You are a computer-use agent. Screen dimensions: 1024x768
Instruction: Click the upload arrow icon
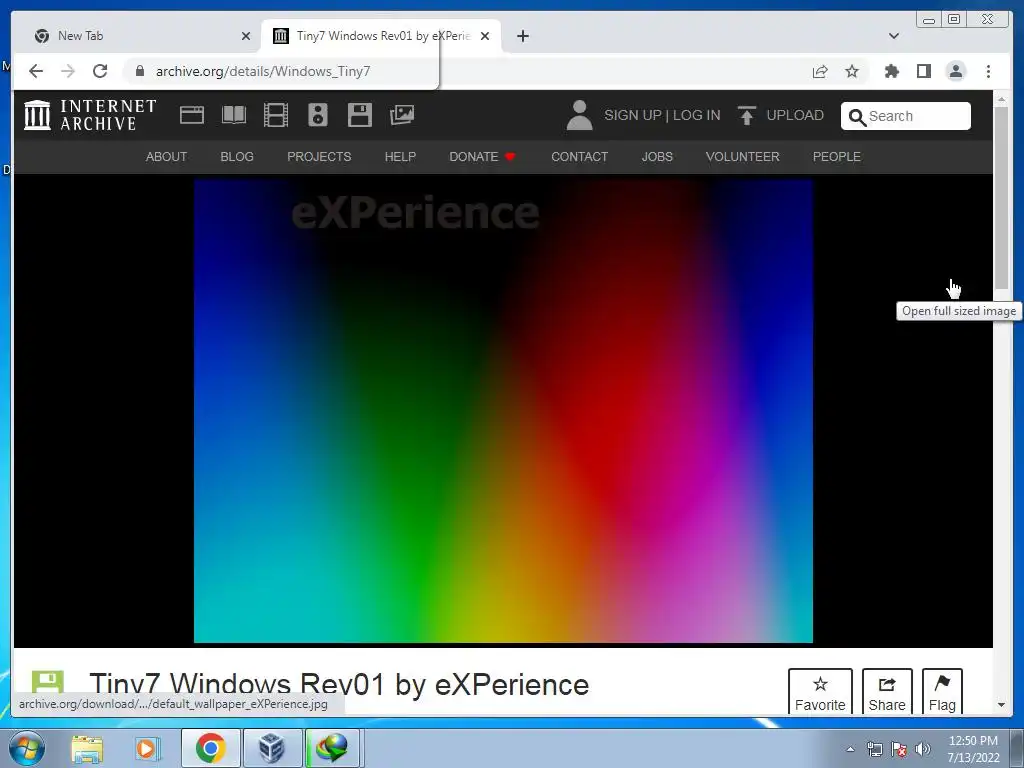coord(746,115)
